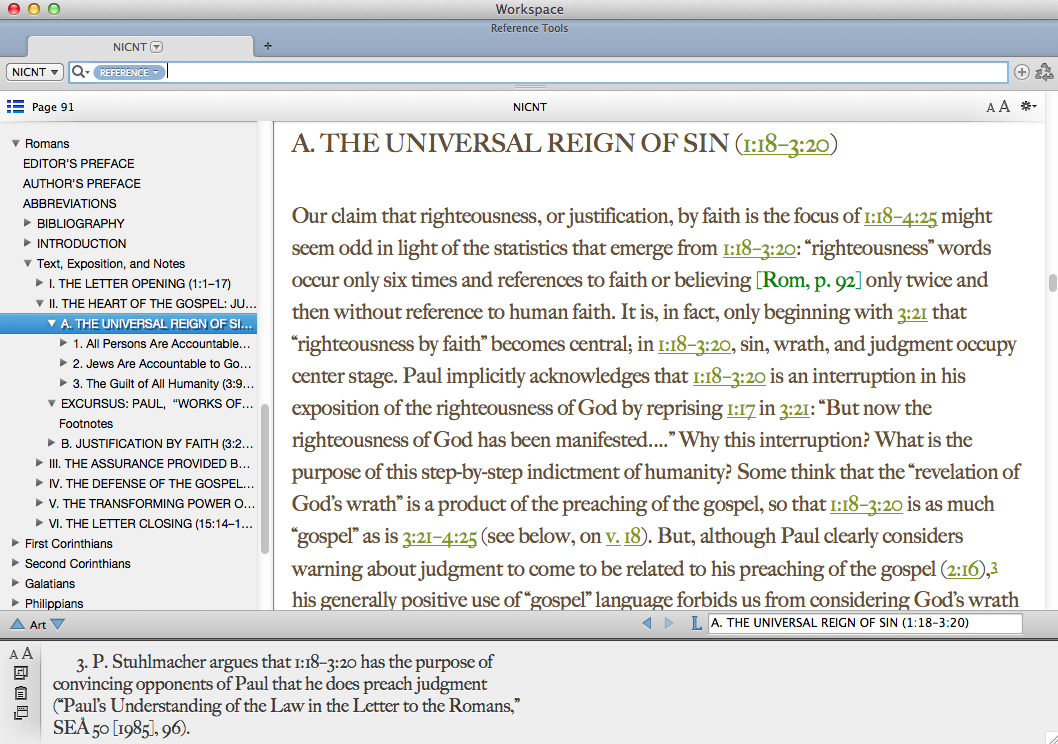Collapse the Romans tree node
This screenshot has width=1058, height=744.
click(x=15, y=143)
